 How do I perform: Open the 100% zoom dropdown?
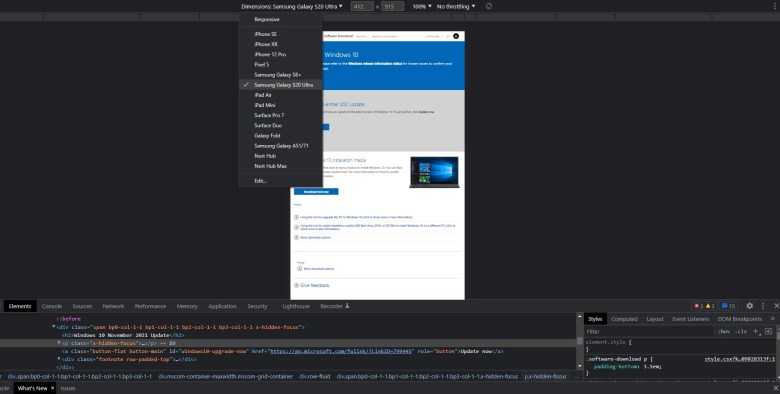click(421, 6)
